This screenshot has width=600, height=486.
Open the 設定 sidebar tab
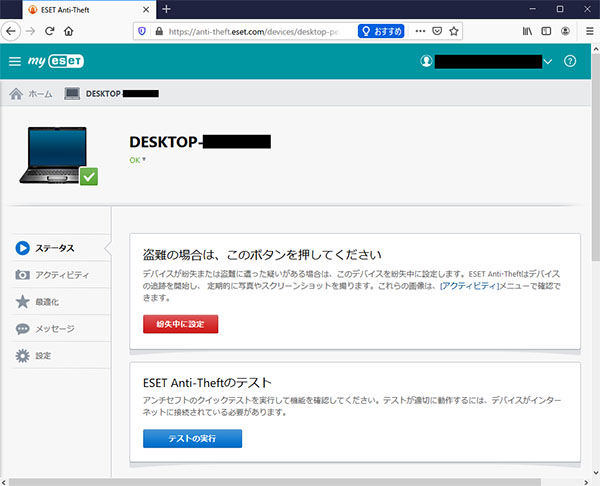[61, 355]
